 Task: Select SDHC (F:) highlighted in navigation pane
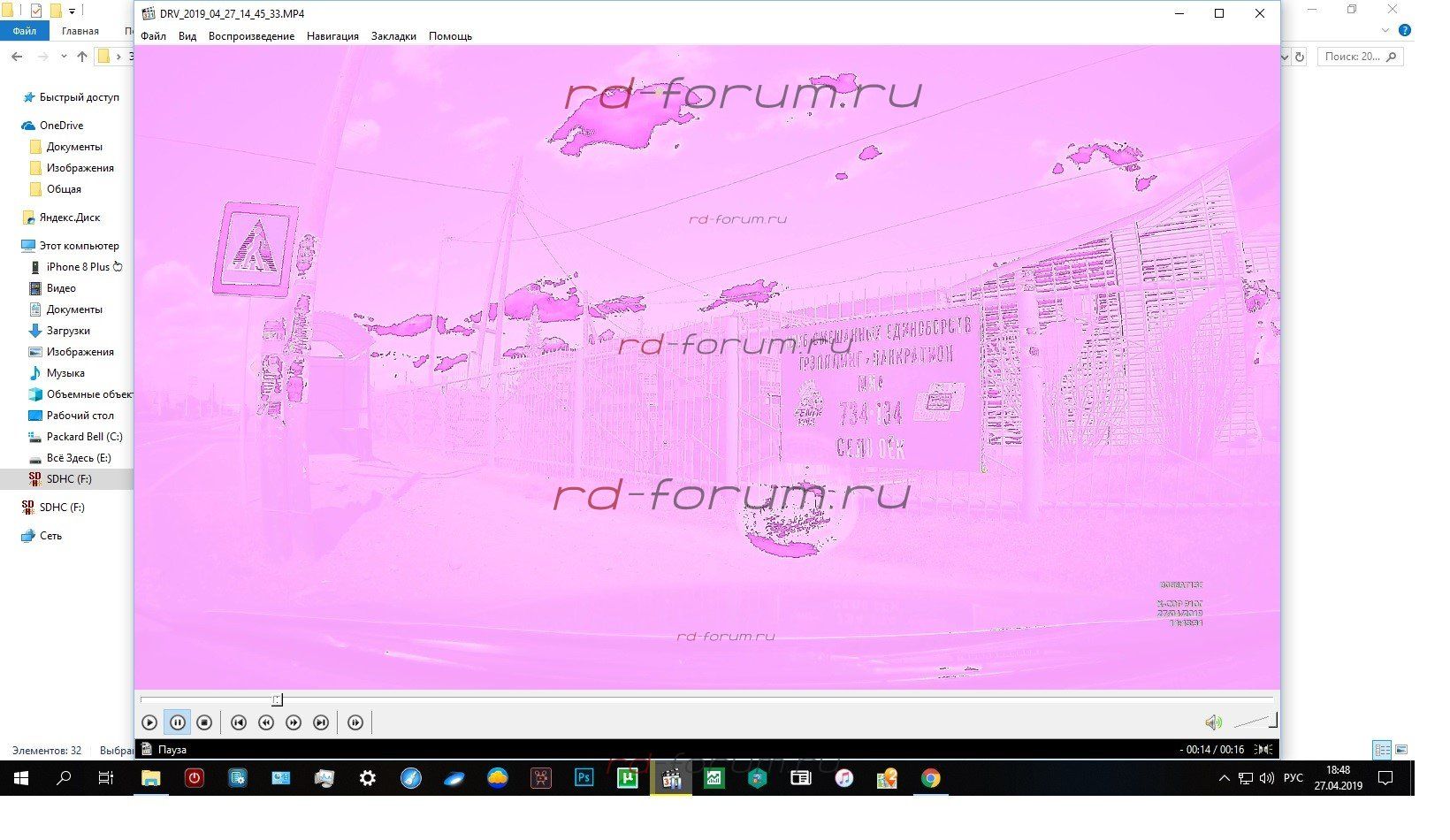pos(69,479)
